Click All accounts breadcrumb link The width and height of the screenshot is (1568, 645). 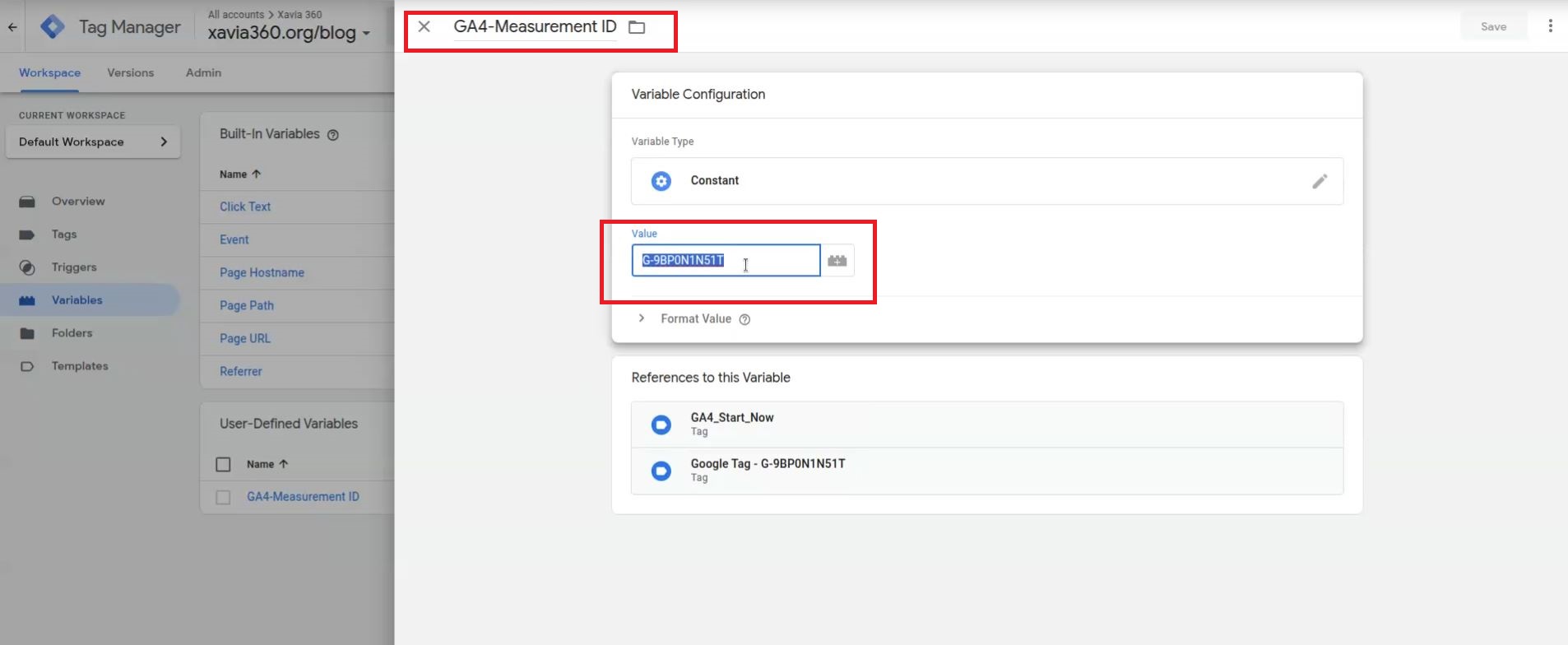point(236,14)
